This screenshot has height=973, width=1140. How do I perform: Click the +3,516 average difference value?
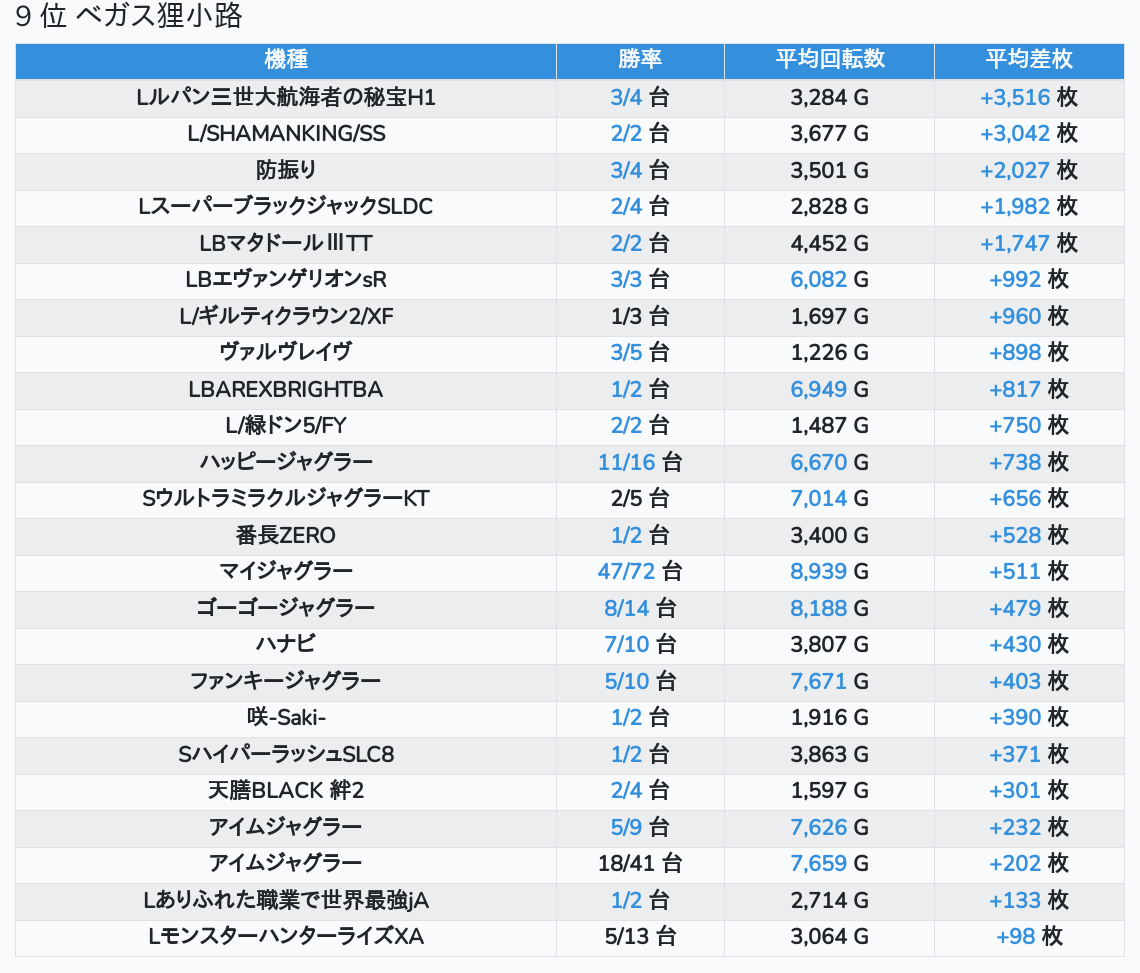coord(1015,98)
